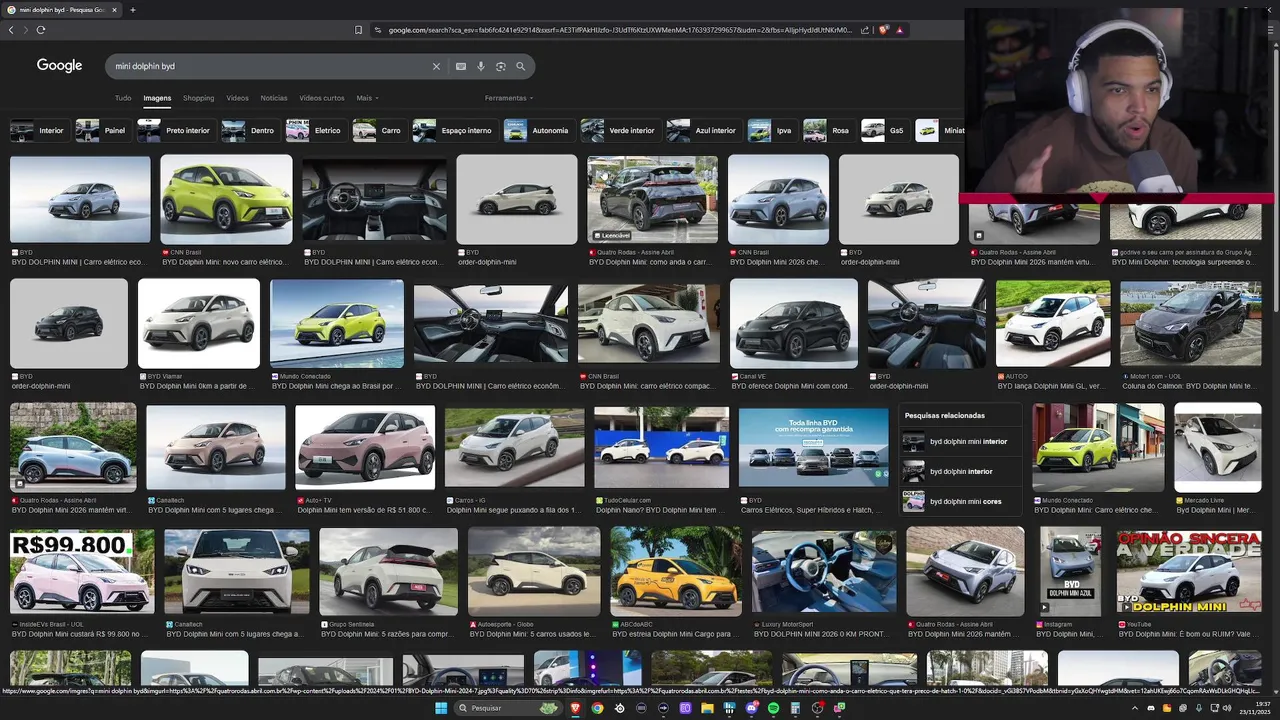Open the on-screen keyboard input tool
1280x720 pixels.
coord(461,66)
